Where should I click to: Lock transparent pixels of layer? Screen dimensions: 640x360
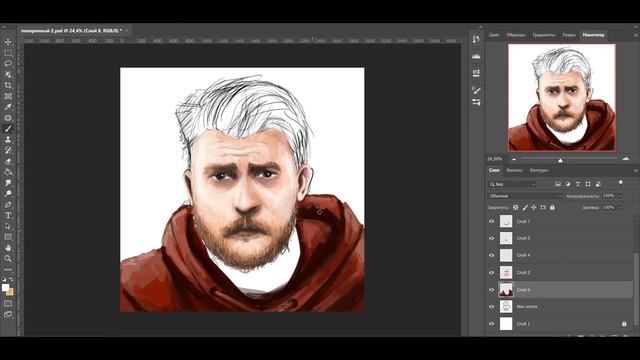coord(516,207)
